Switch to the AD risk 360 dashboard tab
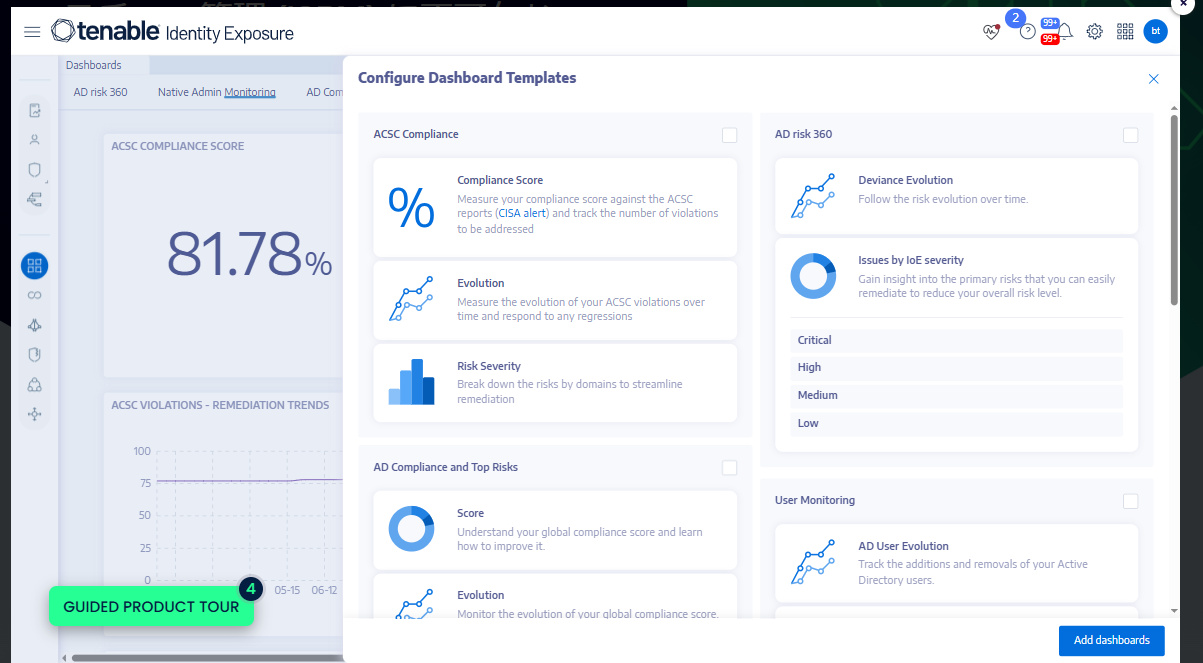1203x663 pixels. [x=101, y=92]
